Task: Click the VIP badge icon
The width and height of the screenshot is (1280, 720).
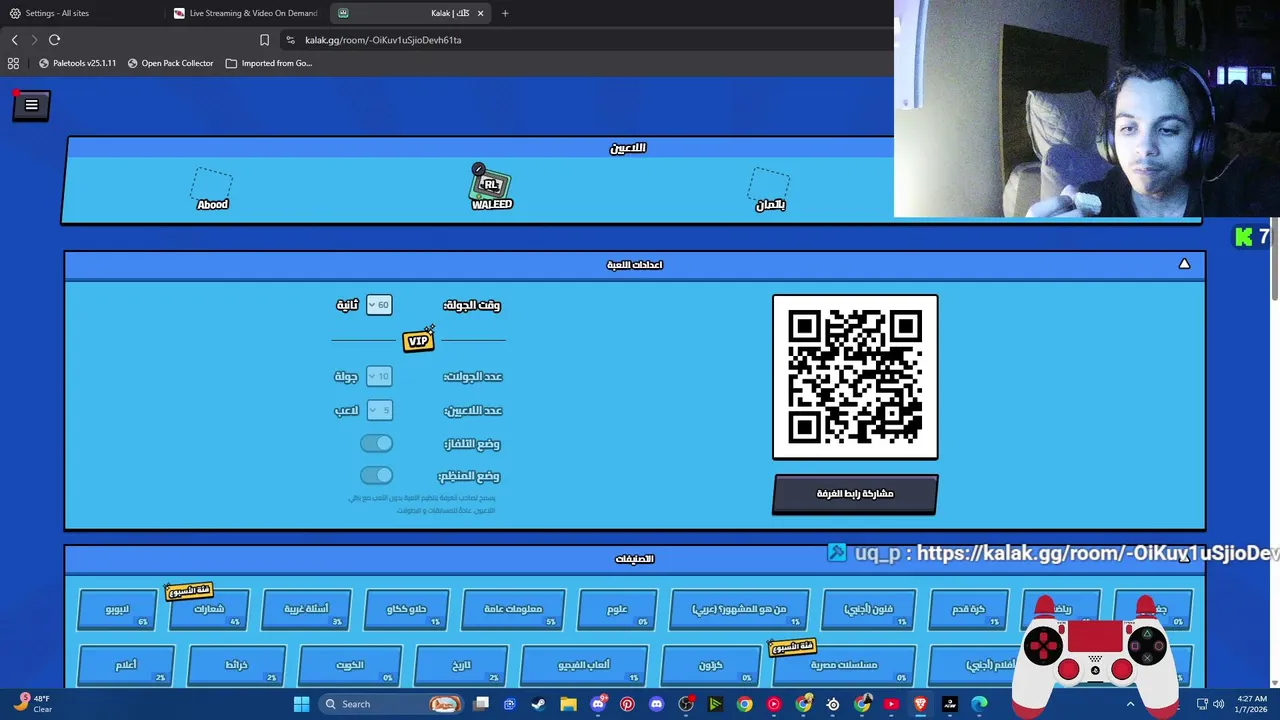Action: [x=418, y=341]
